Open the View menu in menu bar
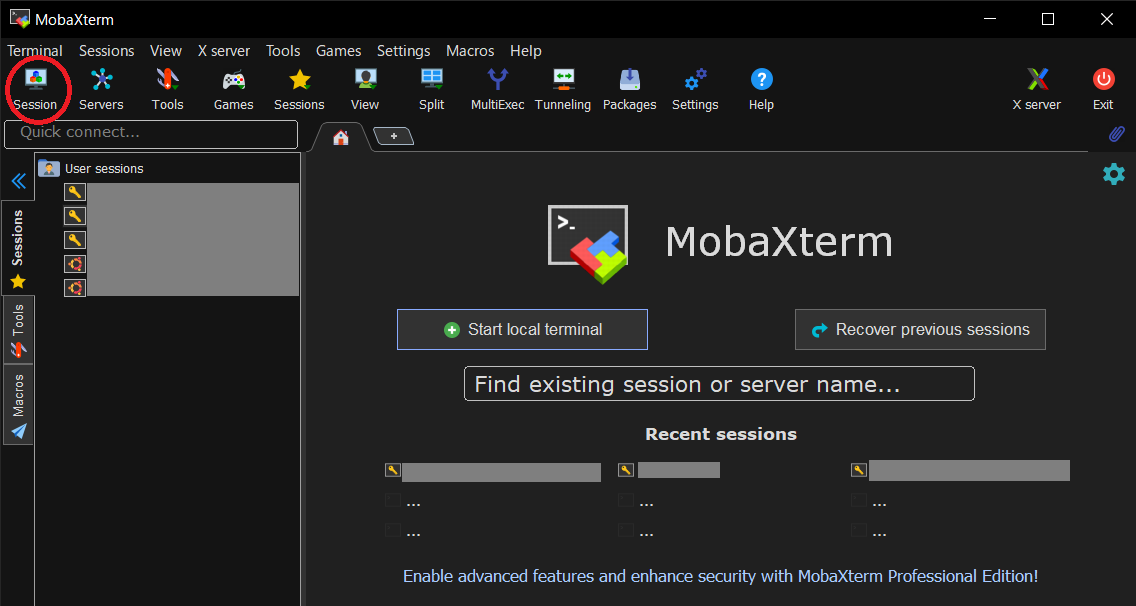The width and height of the screenshot is (1136, 606). click(166, 51)
